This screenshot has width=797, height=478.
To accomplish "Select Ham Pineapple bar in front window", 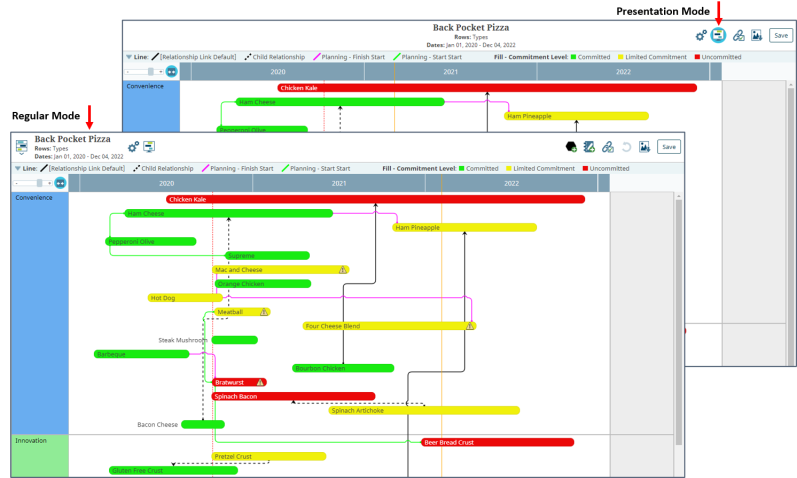I will click(465, 227).
